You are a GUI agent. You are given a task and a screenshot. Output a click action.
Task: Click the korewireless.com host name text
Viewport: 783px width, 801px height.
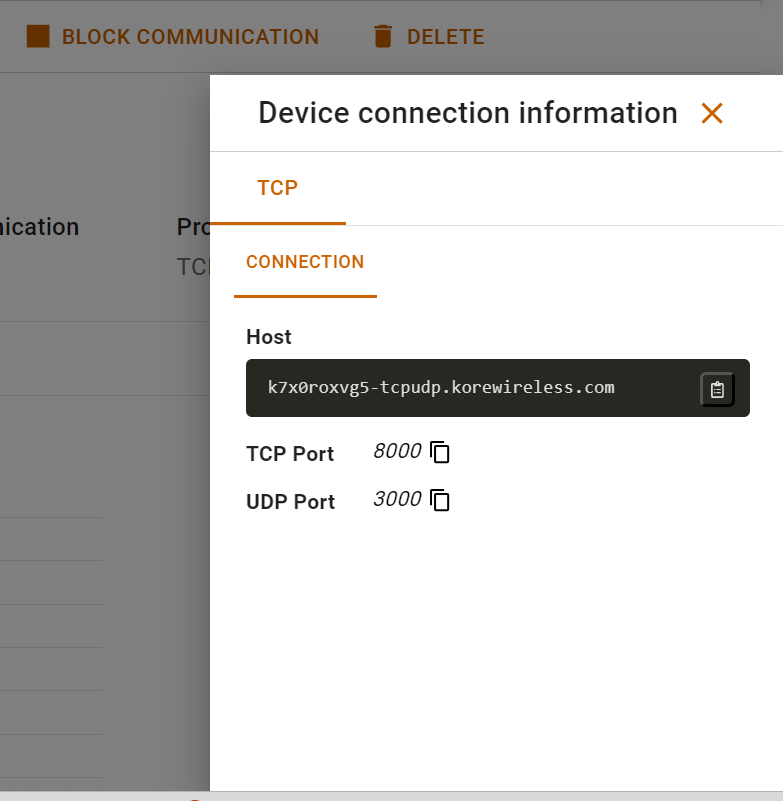coord(441,387)
